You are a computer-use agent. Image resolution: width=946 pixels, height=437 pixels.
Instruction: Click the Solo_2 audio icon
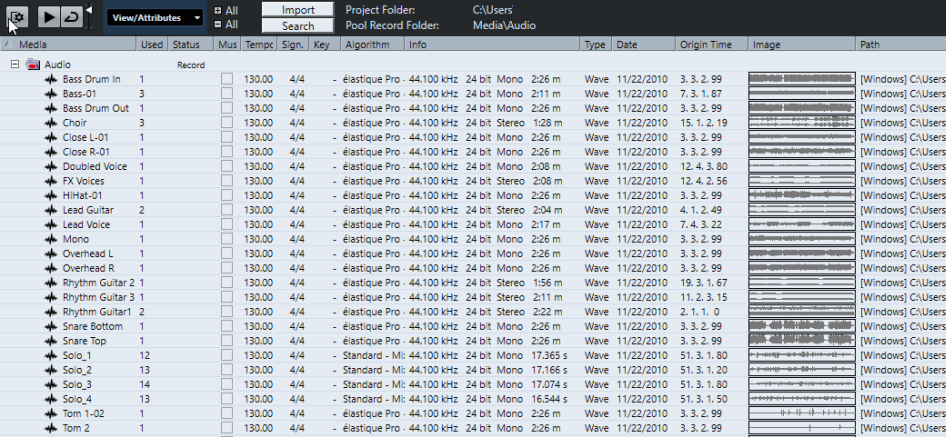(x=51, y=370)
